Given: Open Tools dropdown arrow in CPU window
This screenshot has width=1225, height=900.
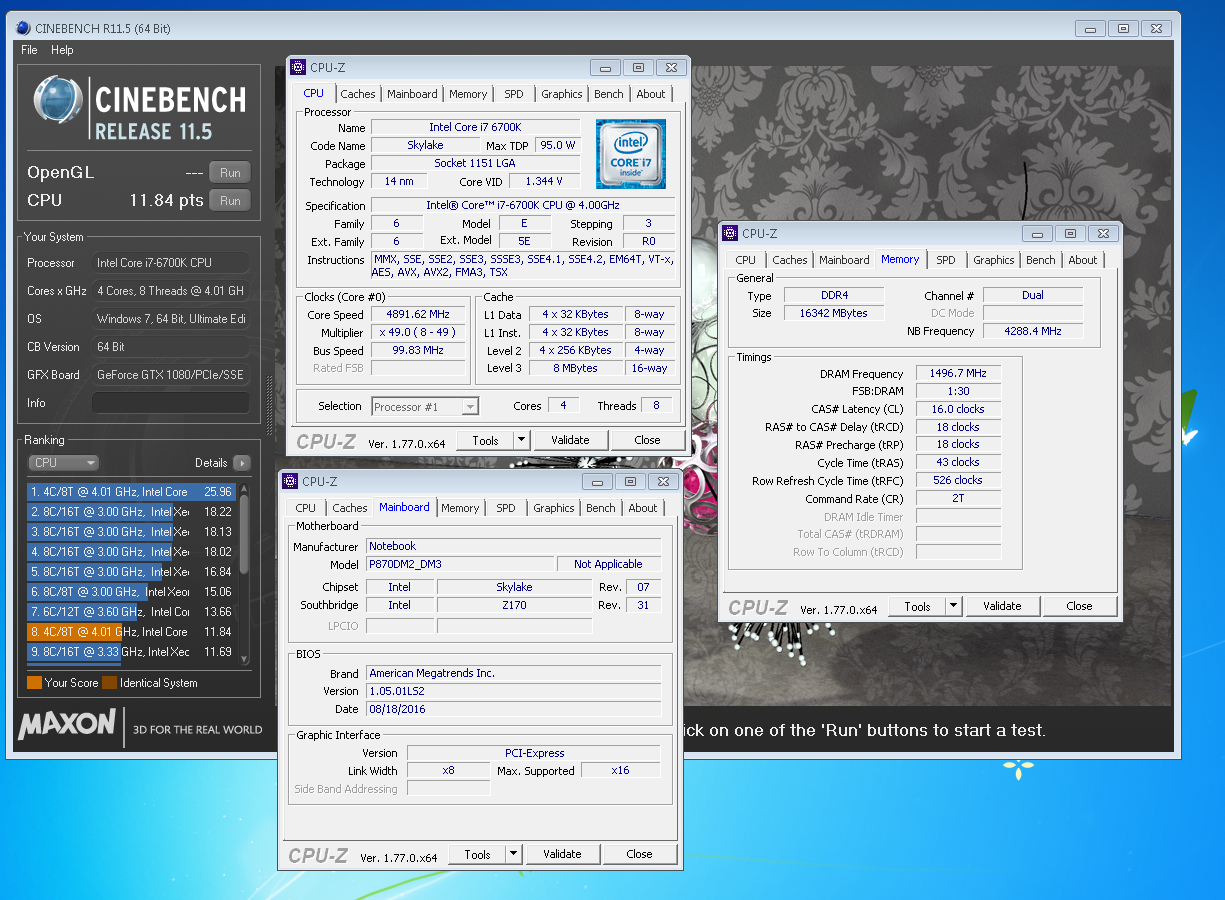Looking at the screenshot, I should click(522, 440).
